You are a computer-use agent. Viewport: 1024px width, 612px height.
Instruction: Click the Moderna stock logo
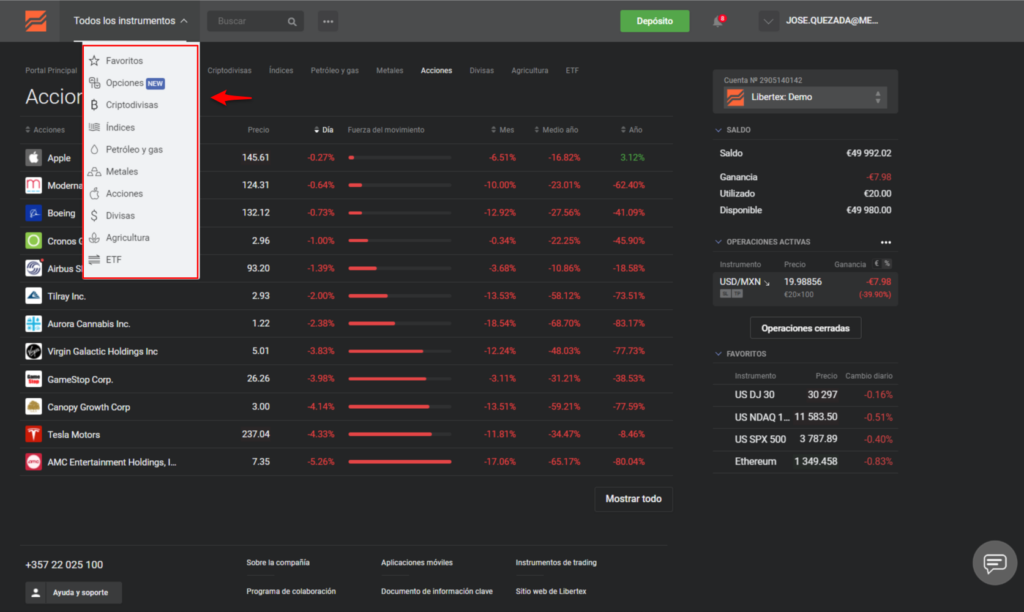[33, 185]
